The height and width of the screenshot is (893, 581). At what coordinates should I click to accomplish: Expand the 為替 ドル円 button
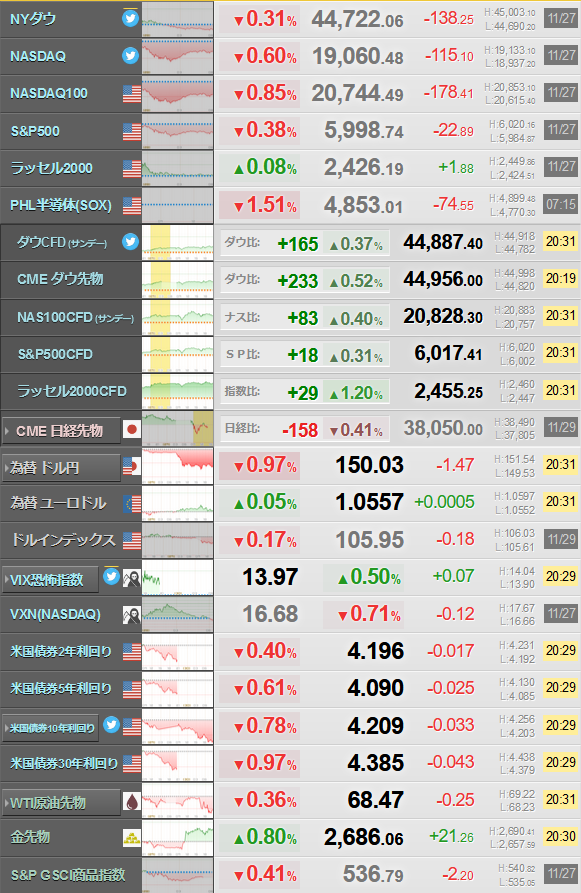(x=61, y=468)
